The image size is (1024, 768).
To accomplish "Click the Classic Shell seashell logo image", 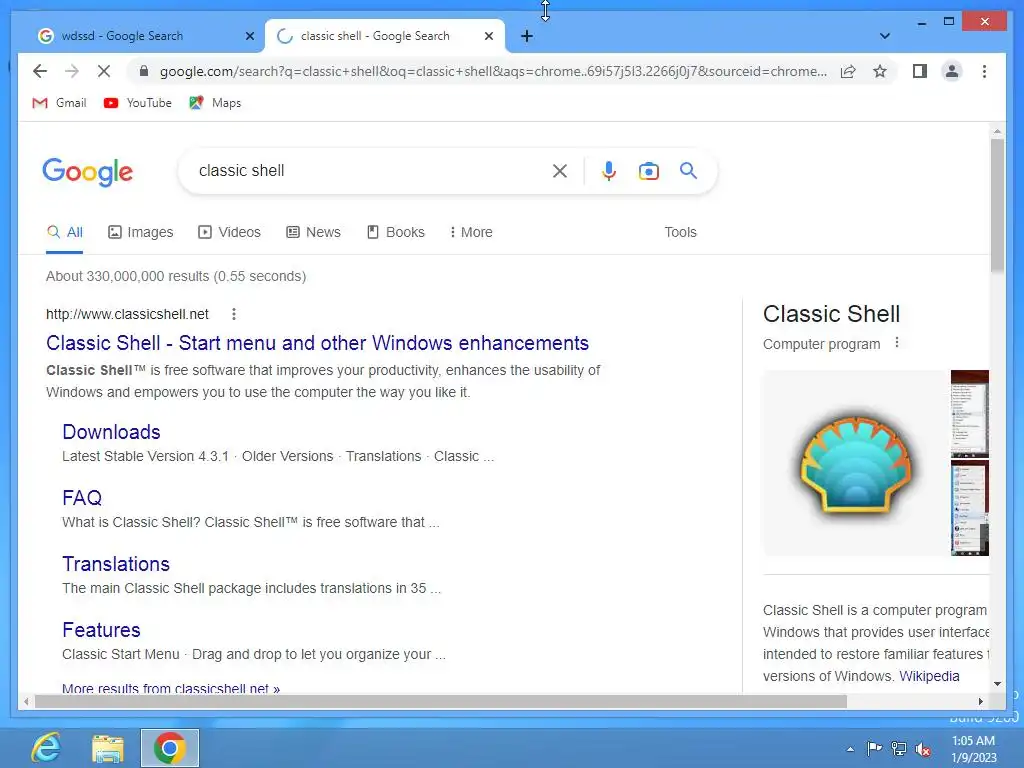I will [x=855, y=463].
